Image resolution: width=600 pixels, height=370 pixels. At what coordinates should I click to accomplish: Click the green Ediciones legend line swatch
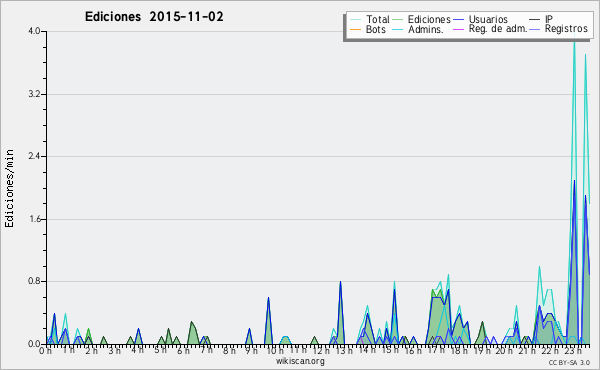(398, 19)
